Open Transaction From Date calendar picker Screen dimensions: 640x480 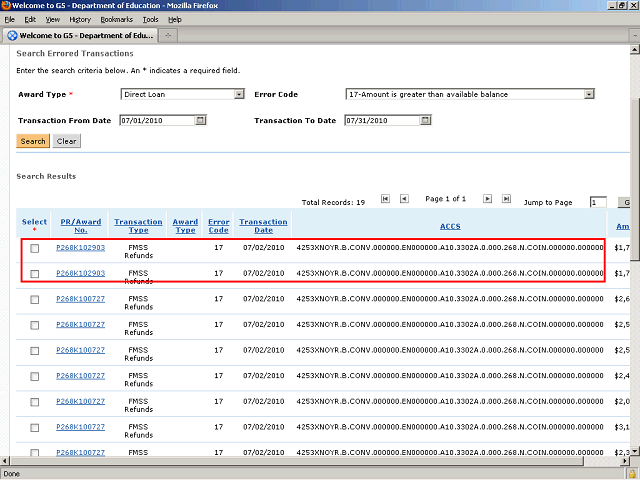click(200, 120)
